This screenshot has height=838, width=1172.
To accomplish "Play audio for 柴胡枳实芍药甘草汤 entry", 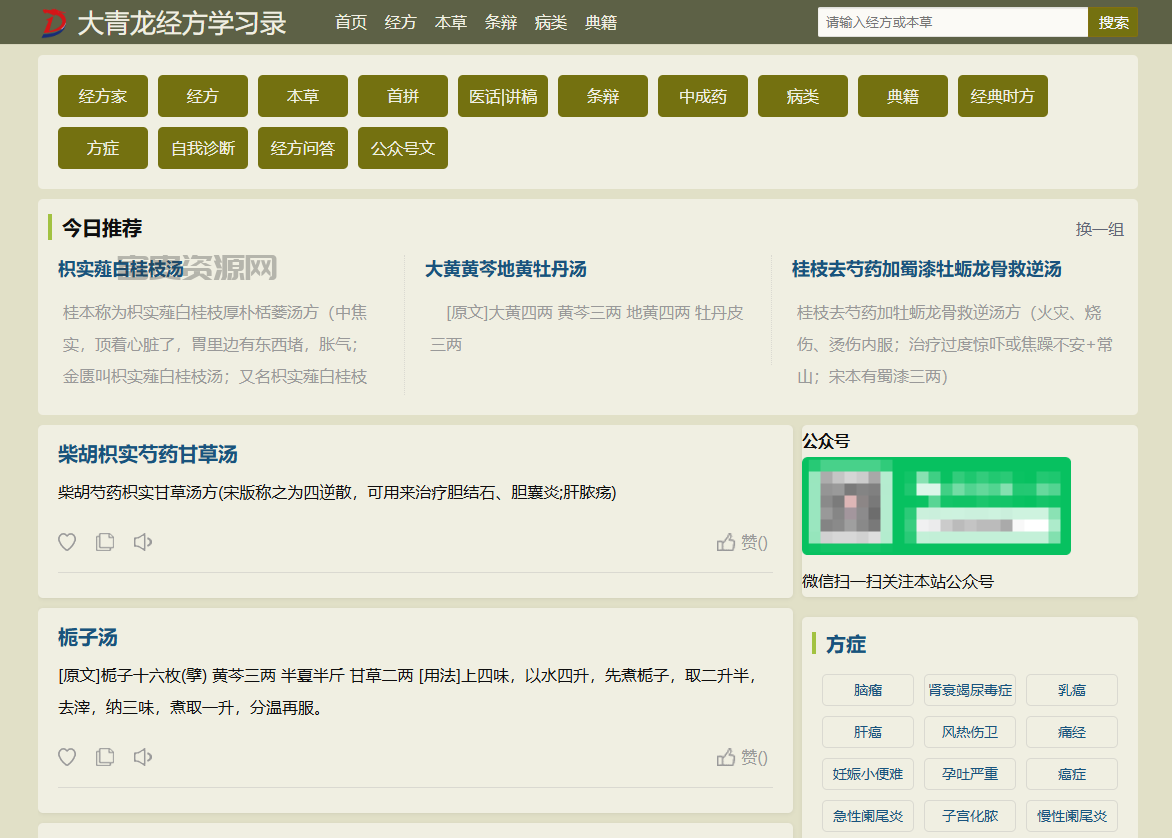I will 143,542.
